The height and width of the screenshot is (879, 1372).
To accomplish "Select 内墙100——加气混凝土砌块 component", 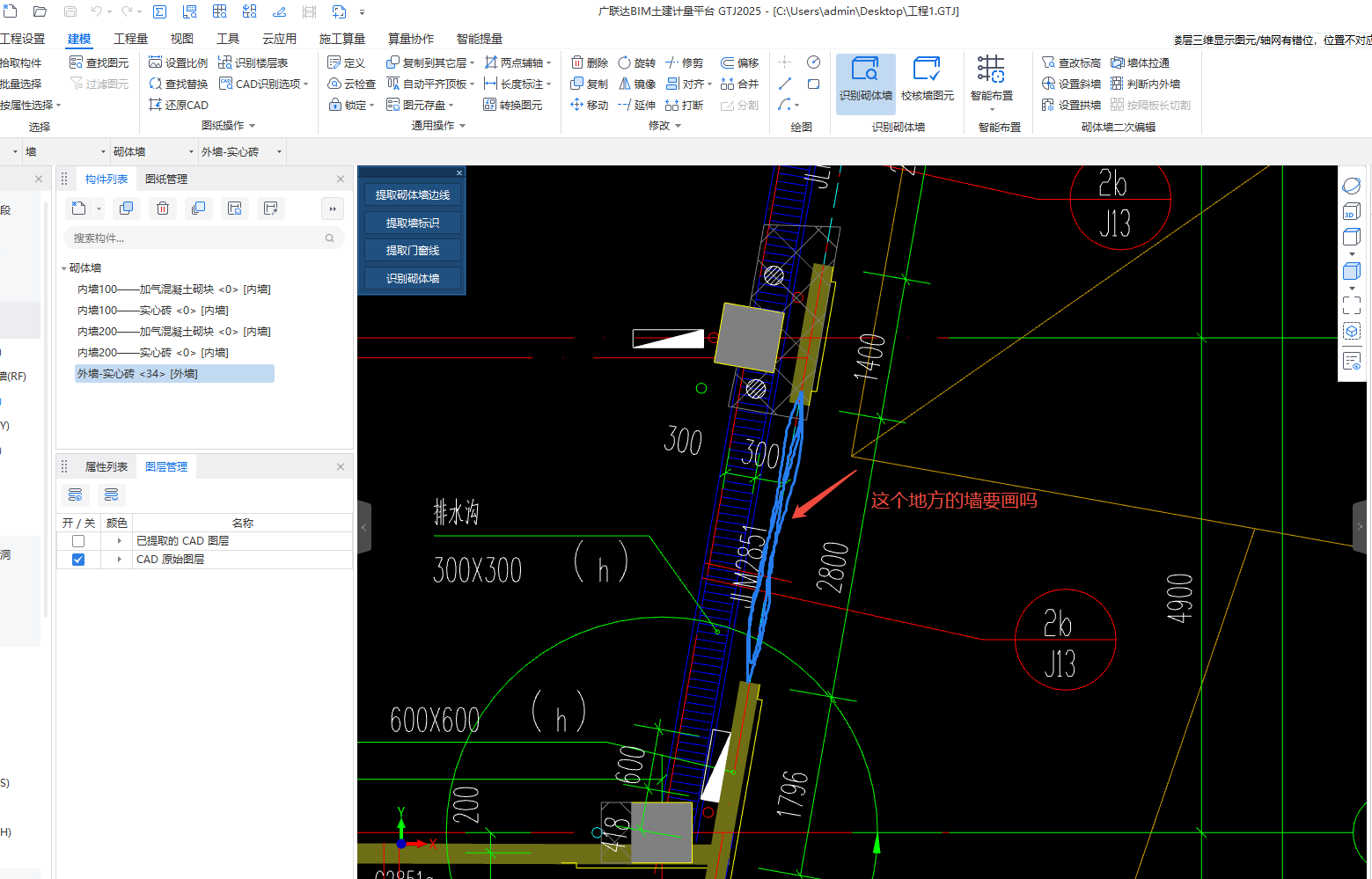I will pos(173,289).
